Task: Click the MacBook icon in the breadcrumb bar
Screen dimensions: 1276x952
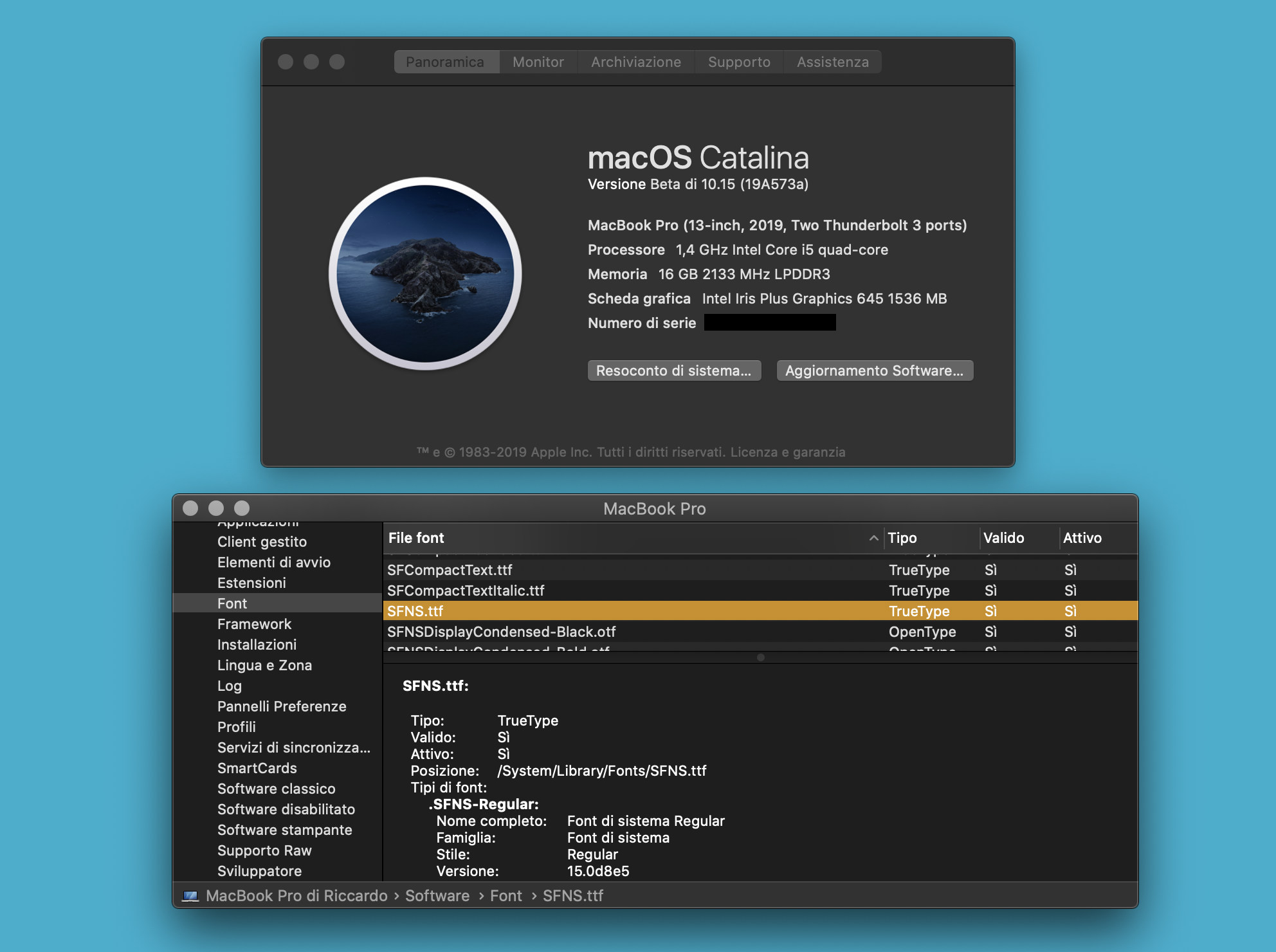Action: coord(190,895)
